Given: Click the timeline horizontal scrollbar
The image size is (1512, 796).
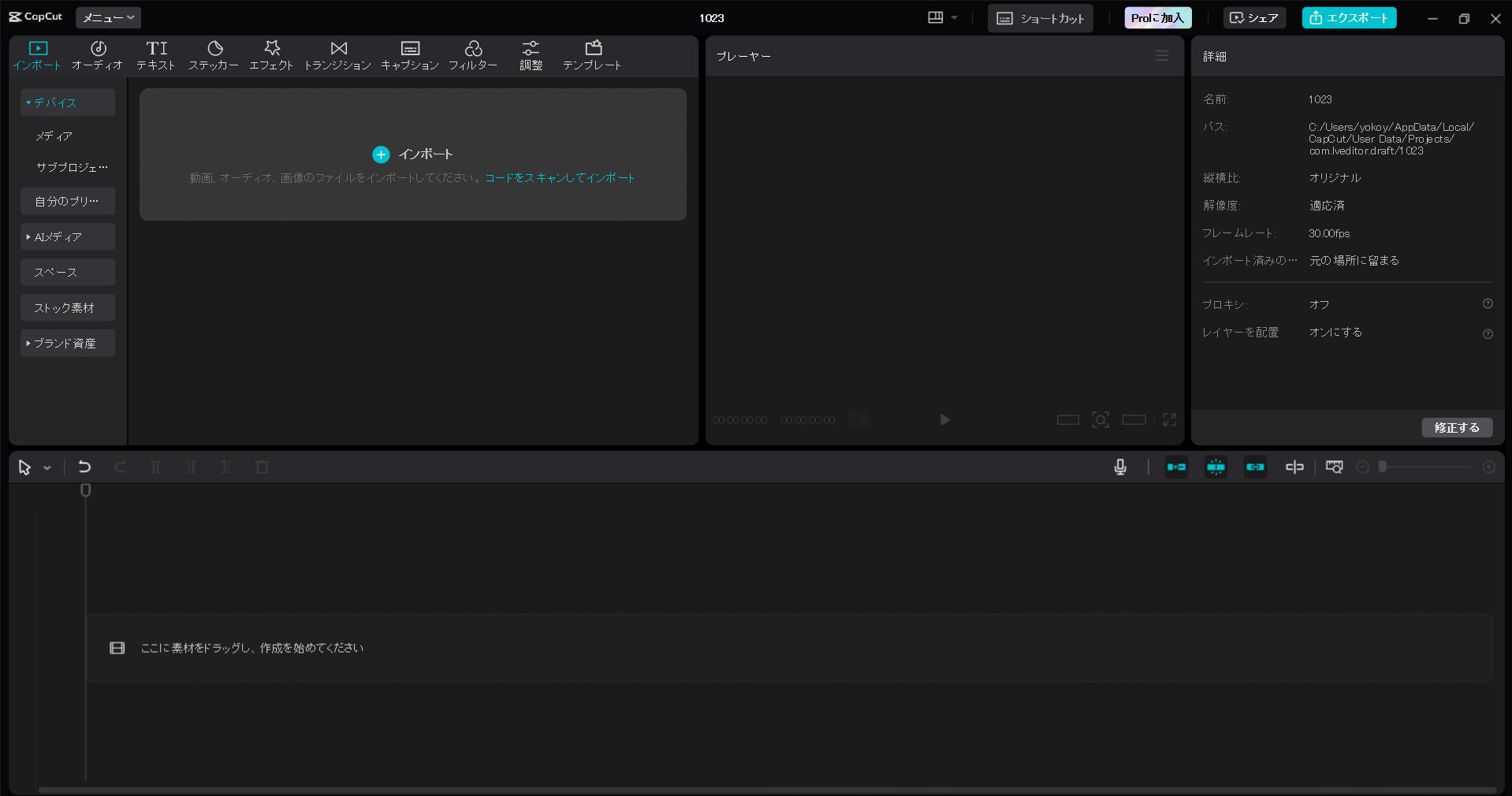Looking at the screenshot, I should (x=767, y=790).
